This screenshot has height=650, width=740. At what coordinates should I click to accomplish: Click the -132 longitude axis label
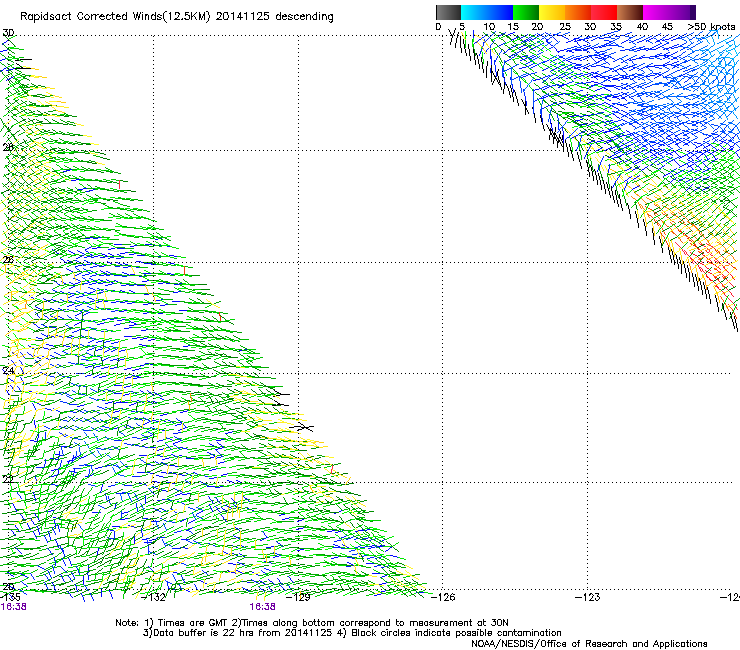[154, 597]
